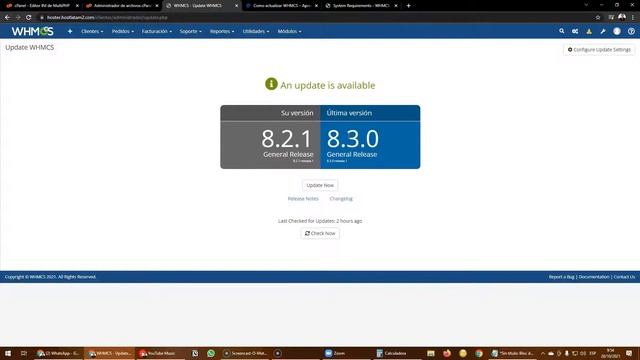Expand the Pedidos menu
The image size is (640, 360).
coord(123,31)
